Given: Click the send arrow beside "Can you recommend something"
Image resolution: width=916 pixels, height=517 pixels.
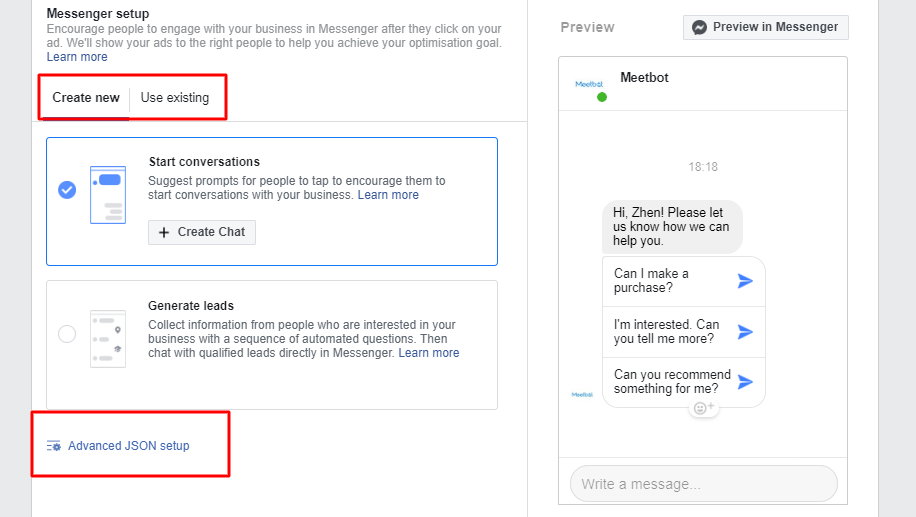Looking at the screenshot, I should click(745, 382).
